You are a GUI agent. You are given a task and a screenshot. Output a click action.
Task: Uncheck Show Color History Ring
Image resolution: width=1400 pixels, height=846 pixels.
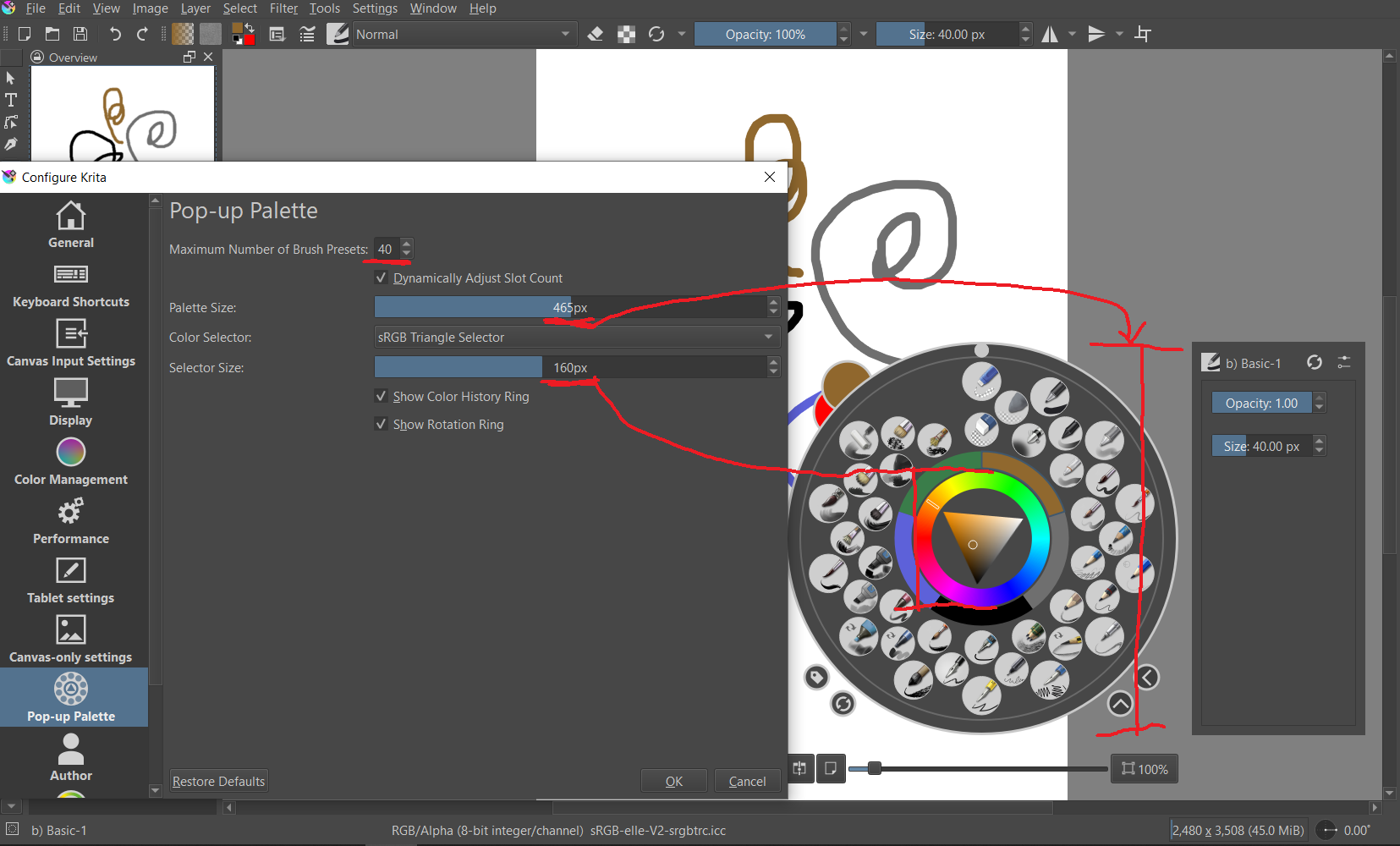382,397
